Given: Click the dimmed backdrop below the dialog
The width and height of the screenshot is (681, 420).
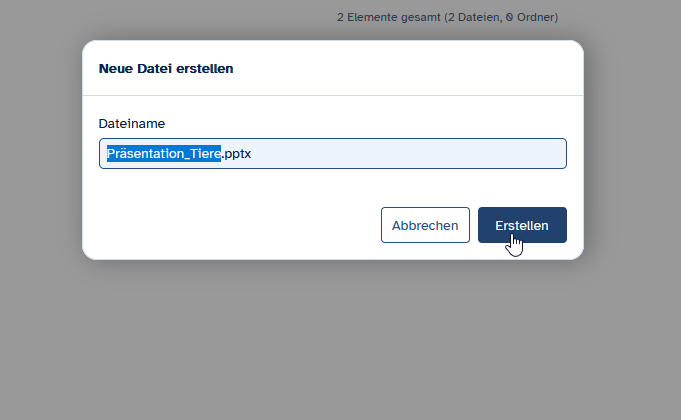Looking at the screenshot, I should pyautogui.click(x=340, y=340).
